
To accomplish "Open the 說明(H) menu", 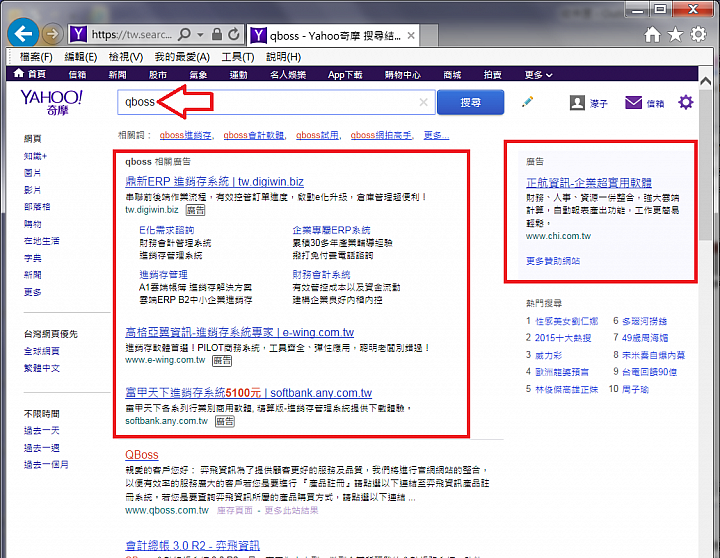I will pos(283,57).
